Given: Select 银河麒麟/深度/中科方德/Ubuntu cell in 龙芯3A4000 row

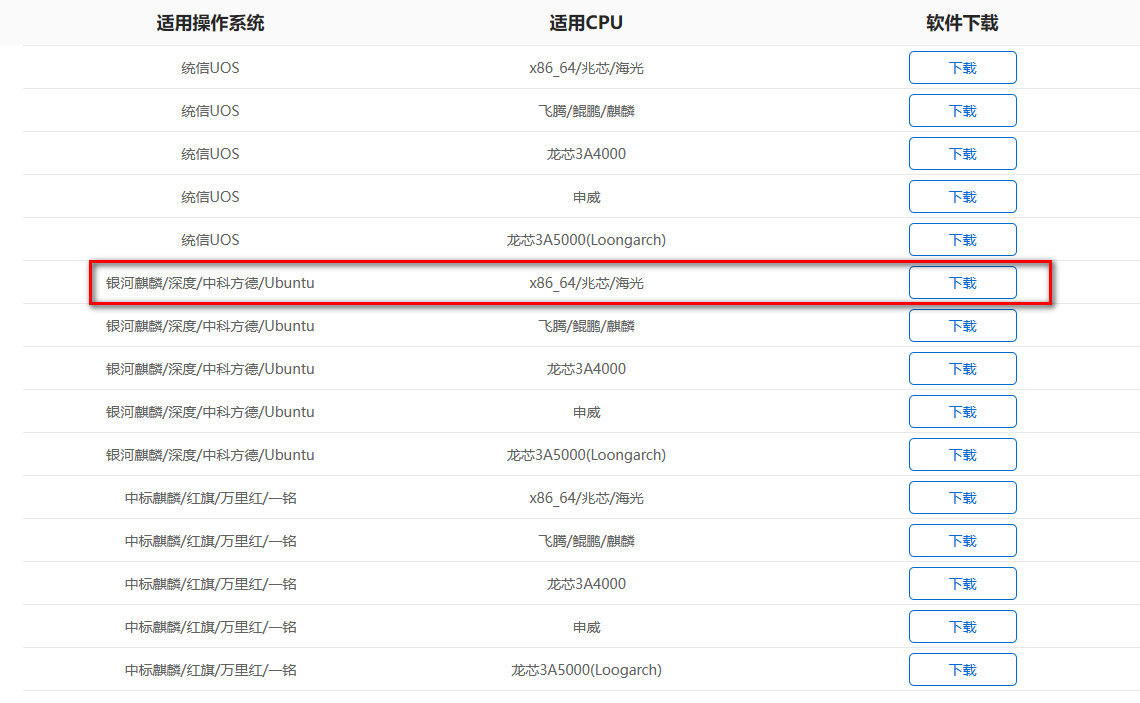Looking at the screenshot, I should (x=210, y=369).
